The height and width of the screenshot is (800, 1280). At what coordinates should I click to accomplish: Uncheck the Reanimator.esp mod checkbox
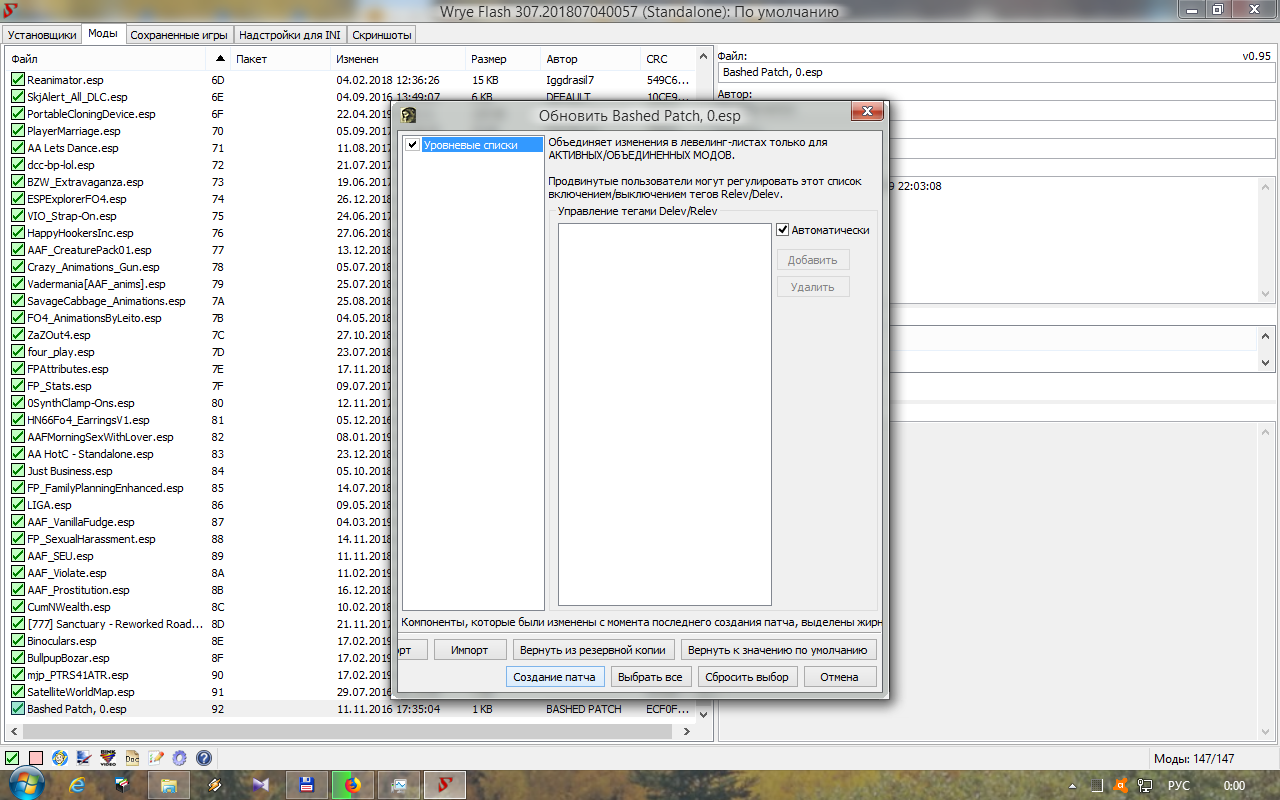[x=17, y=80]
